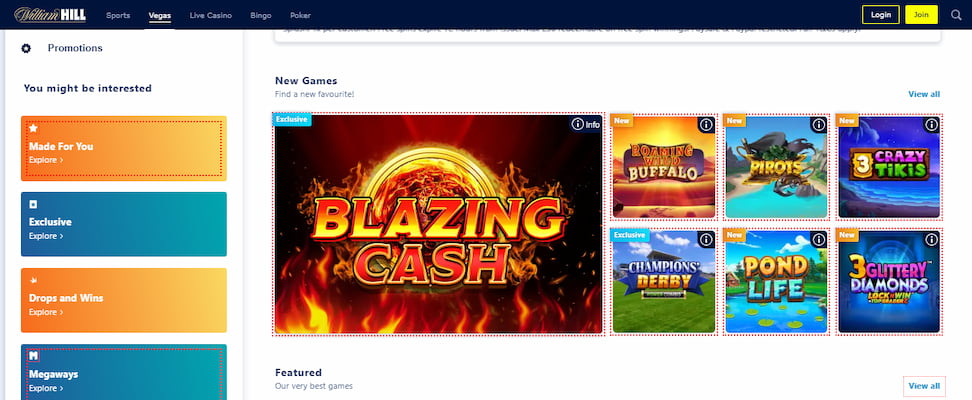Click the Featured heading
The height and width of the screenshot is (400, 972).
click(298, 373)
